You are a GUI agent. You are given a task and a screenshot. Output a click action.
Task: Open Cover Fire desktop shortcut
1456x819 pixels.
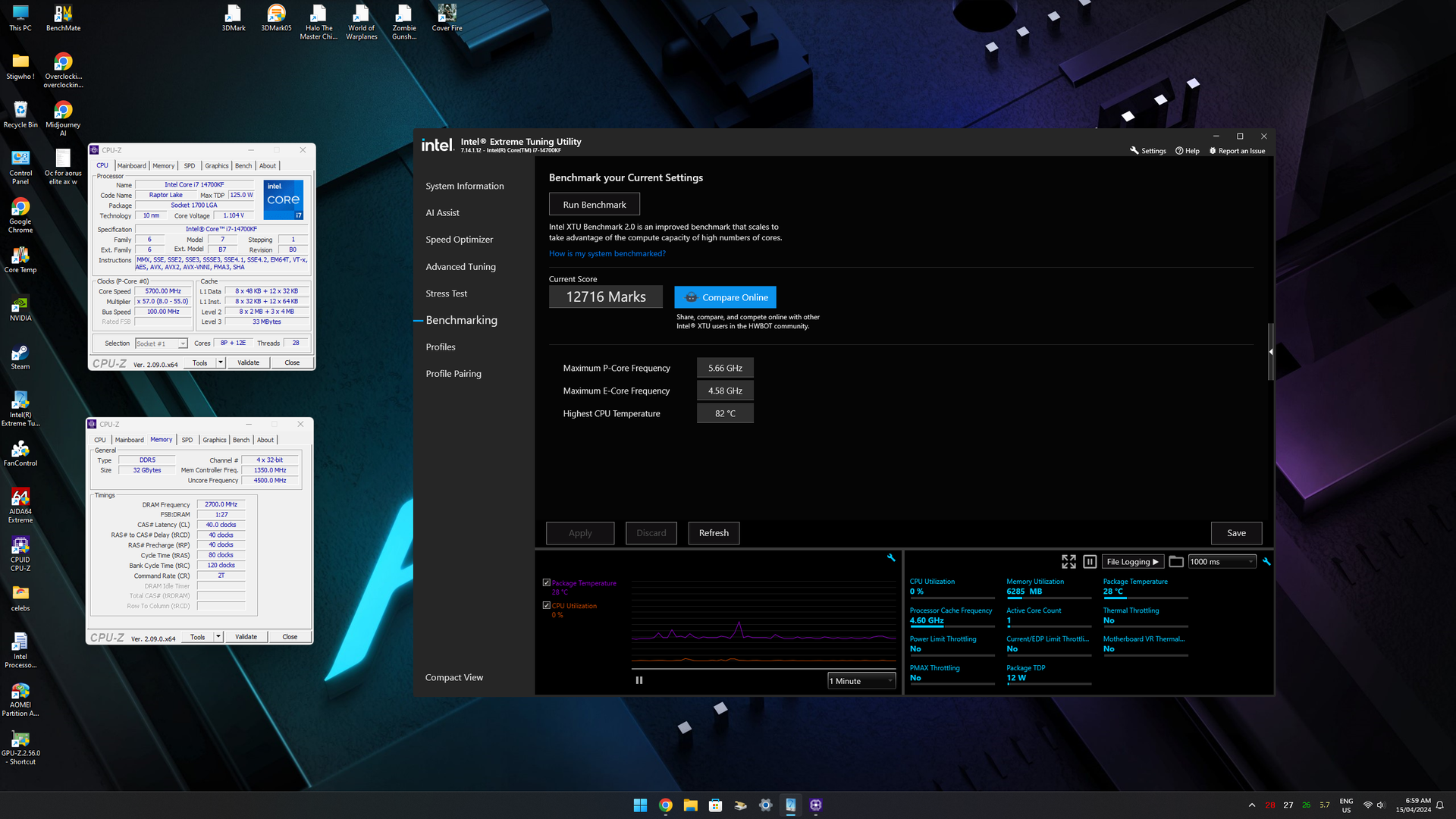447,19
